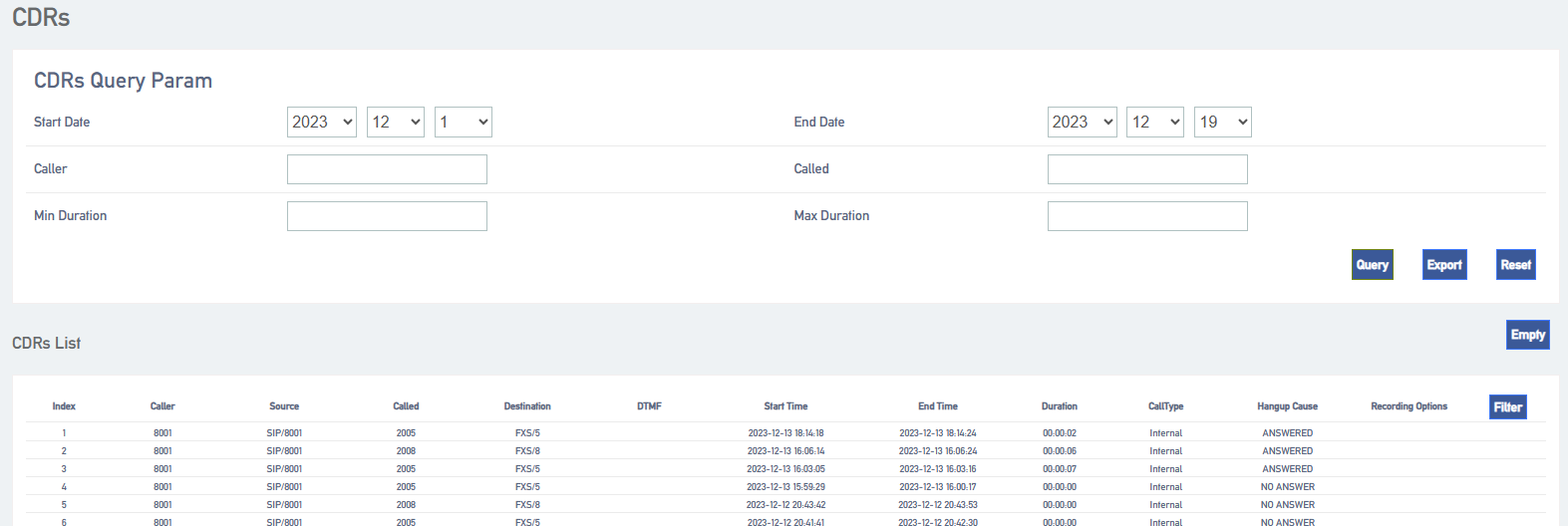1568x526 pixels.
Task: Click the Hangup Cause column header
Action: coord(1288,406)
